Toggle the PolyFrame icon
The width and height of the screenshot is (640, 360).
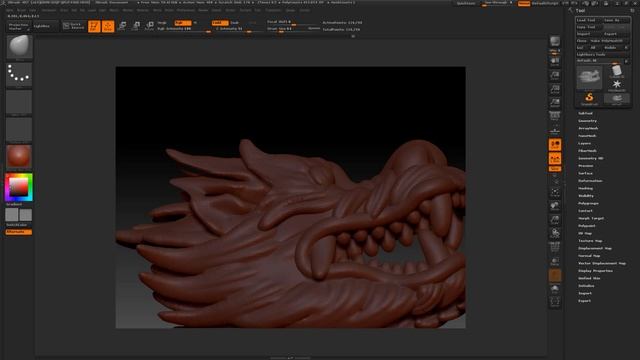(555, 247)
